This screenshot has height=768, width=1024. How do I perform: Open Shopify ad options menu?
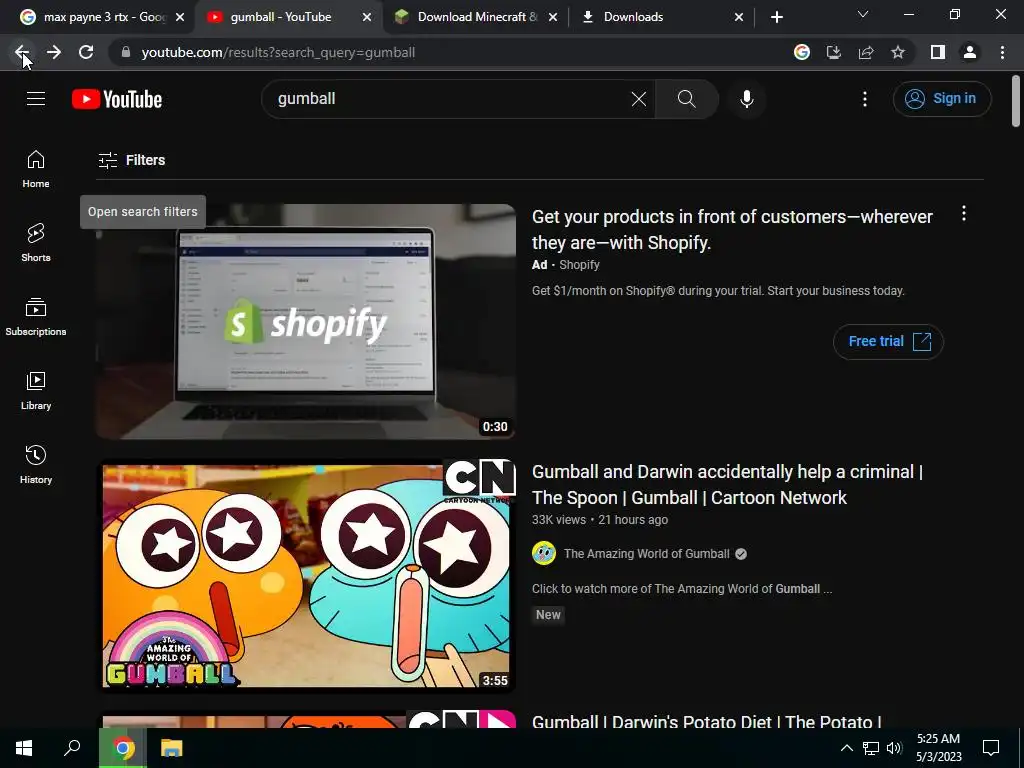click(963, 214)
